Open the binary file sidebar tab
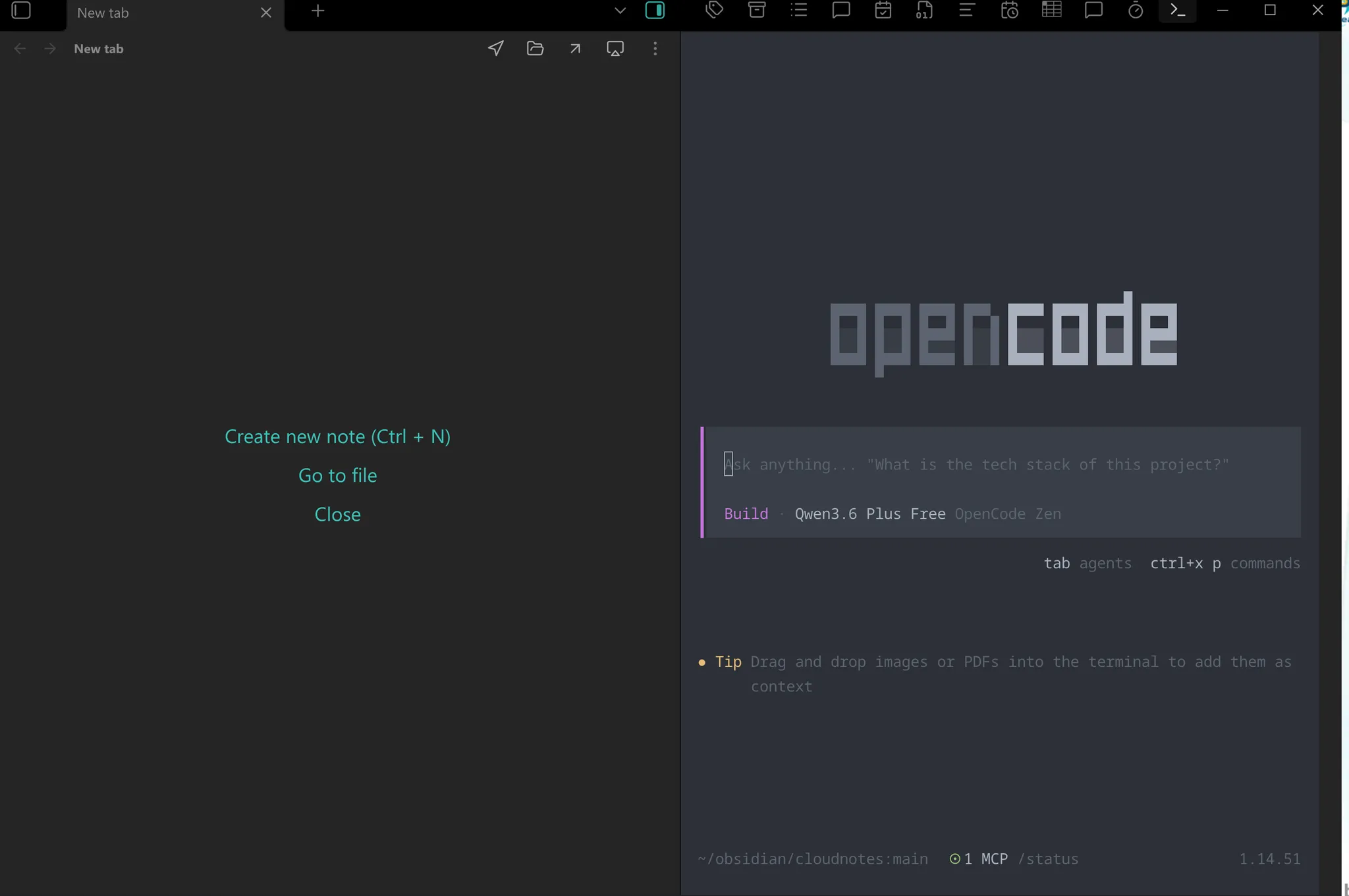Screen dimensions: 1349x896 pyautogui.click(x=925, y=10)
